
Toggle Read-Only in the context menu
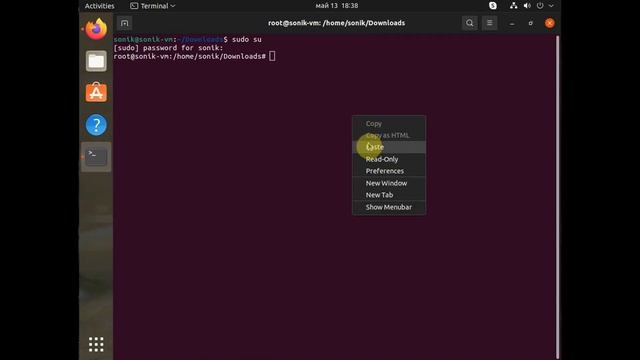(x=389, y=159)
